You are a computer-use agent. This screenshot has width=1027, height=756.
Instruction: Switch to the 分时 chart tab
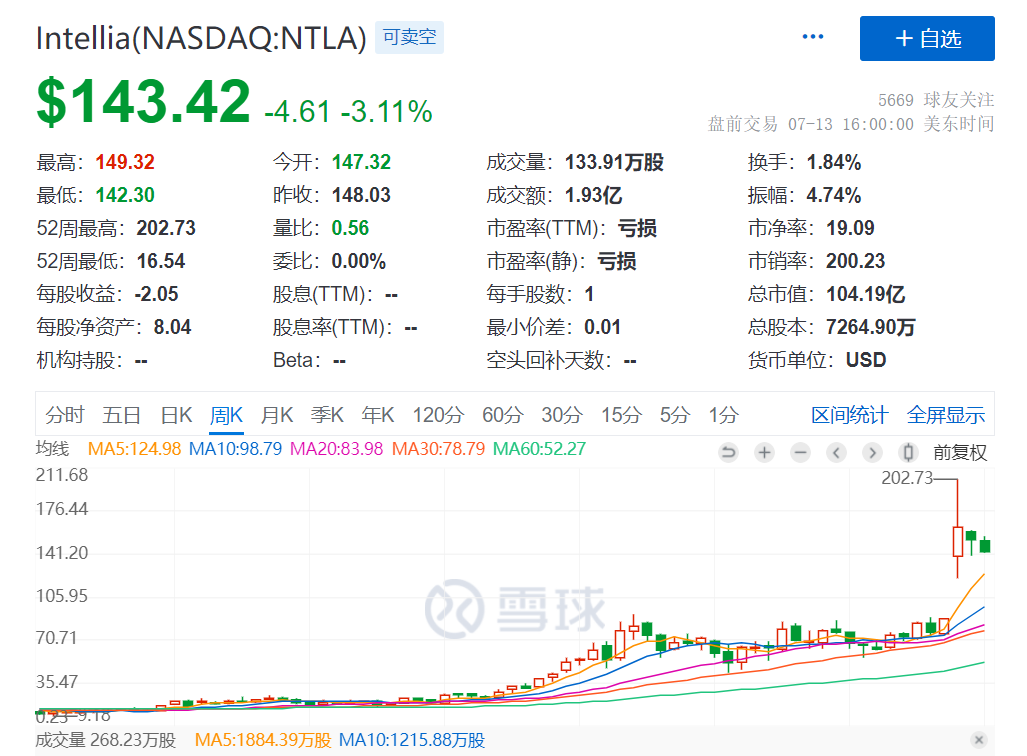pos(65,415)
